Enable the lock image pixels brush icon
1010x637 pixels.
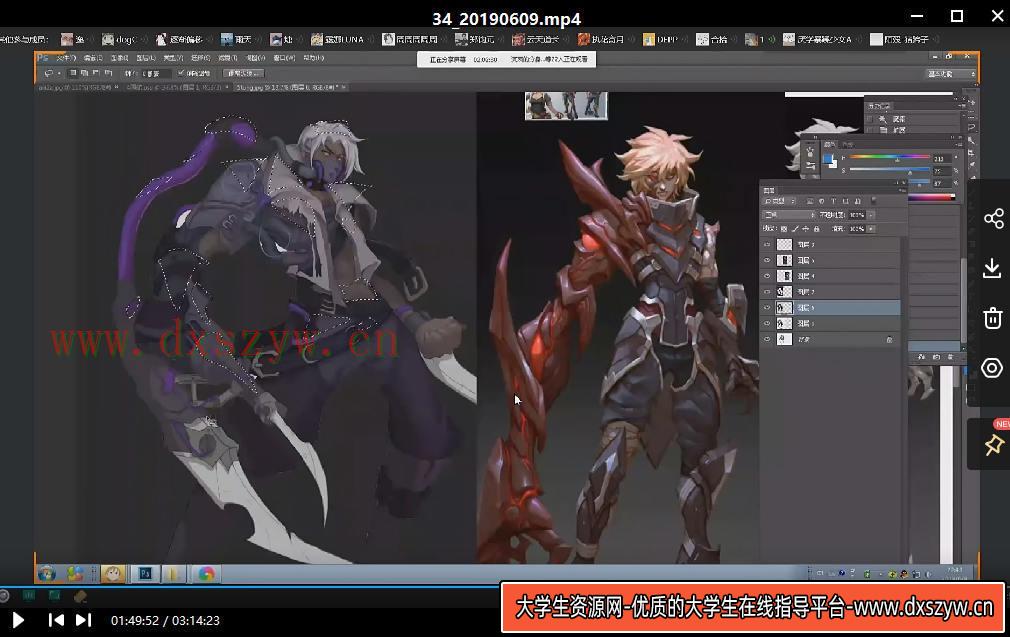[795, 229]
